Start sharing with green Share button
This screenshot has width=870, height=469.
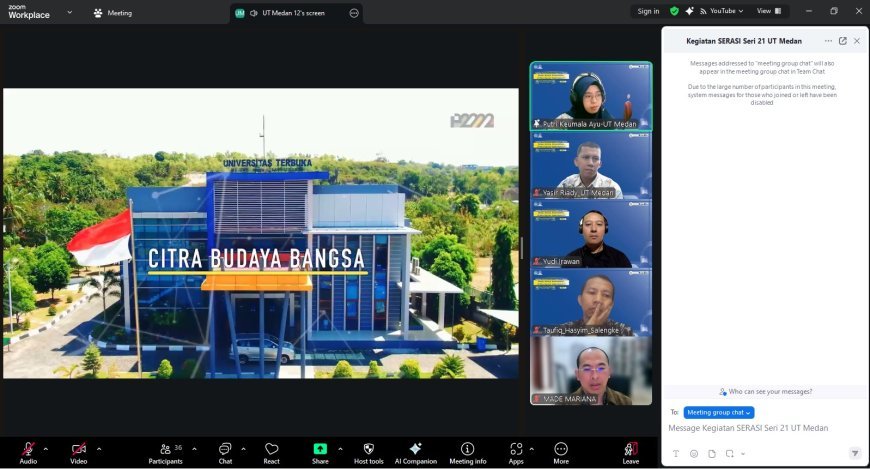point(320,451)
